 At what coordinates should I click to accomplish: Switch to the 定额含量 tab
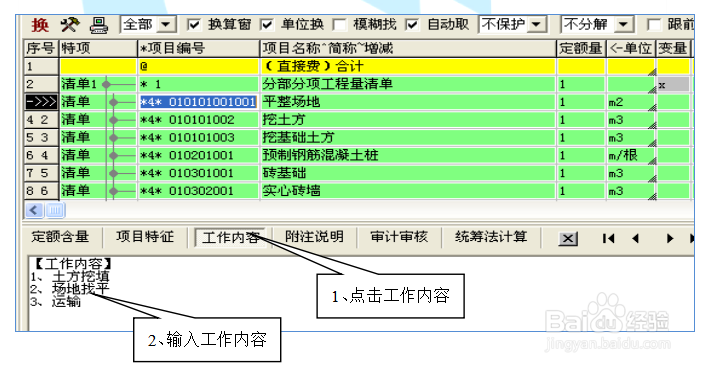[x=60, y=237]
